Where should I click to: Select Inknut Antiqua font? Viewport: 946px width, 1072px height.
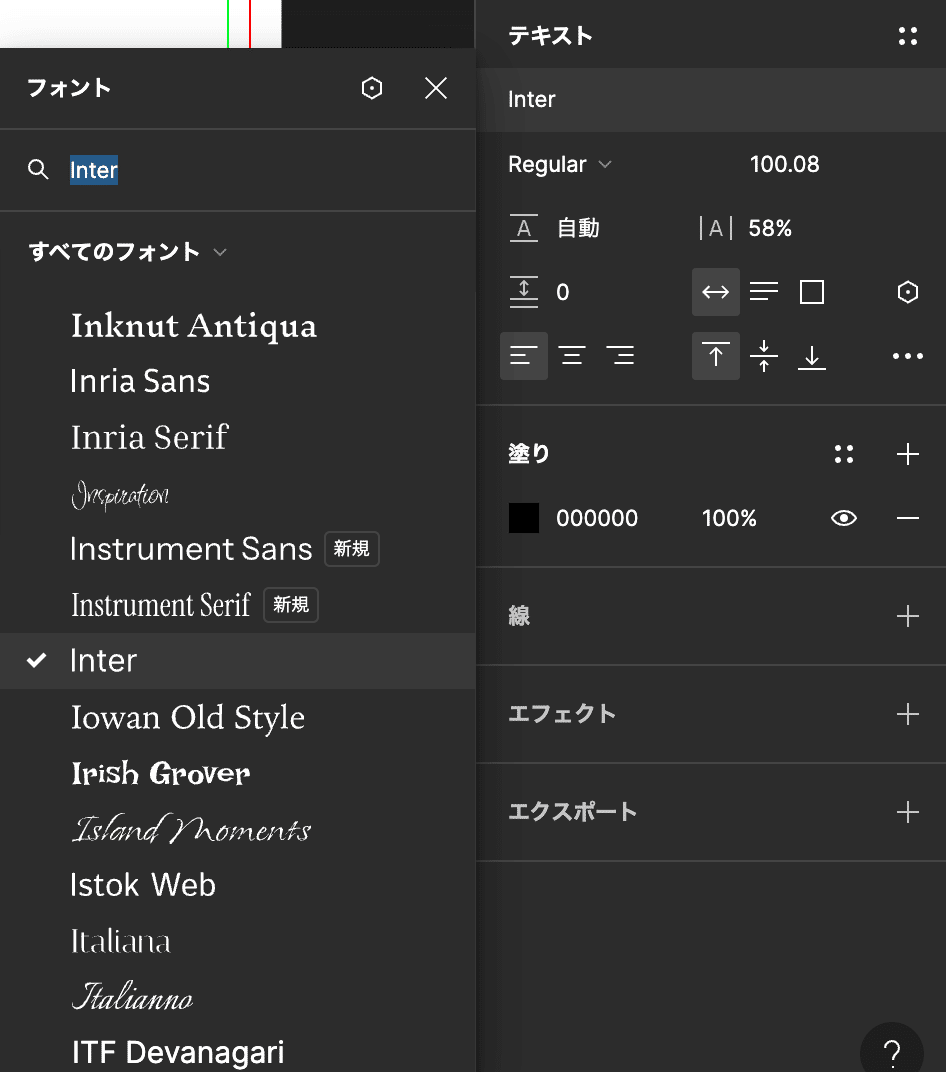coord(193,325)
